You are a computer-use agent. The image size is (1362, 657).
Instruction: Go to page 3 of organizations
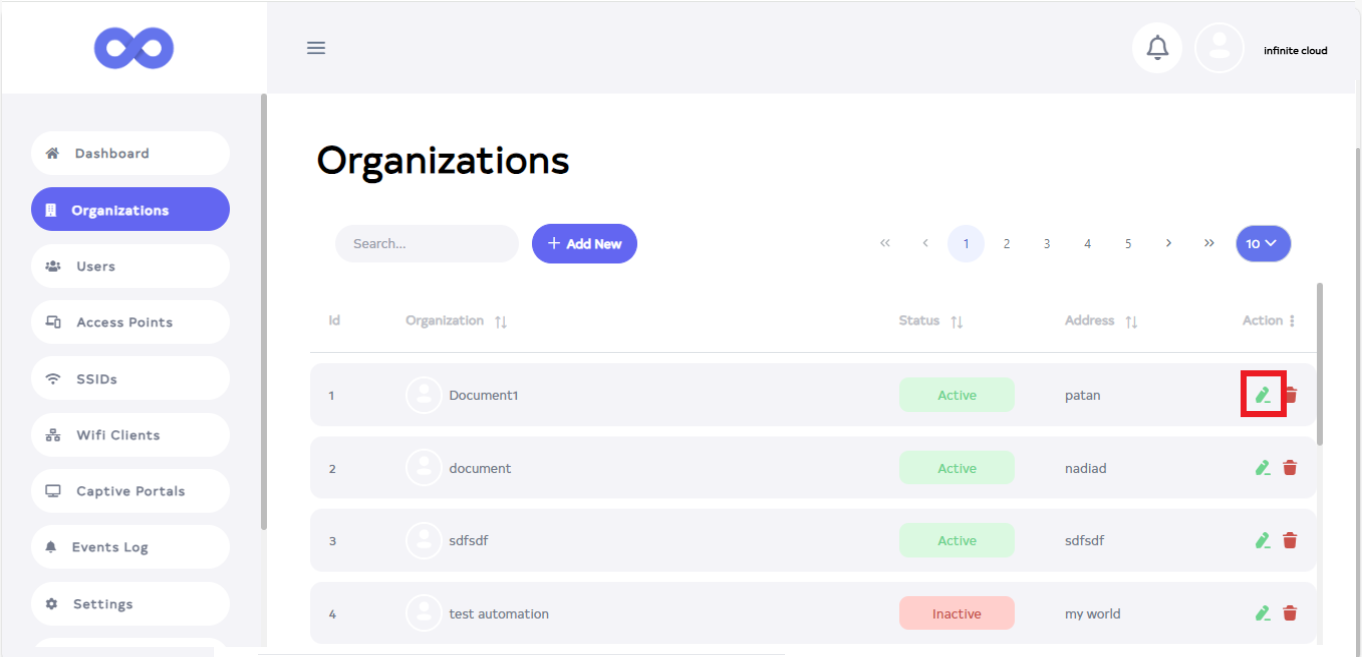tap(1047, 244)
